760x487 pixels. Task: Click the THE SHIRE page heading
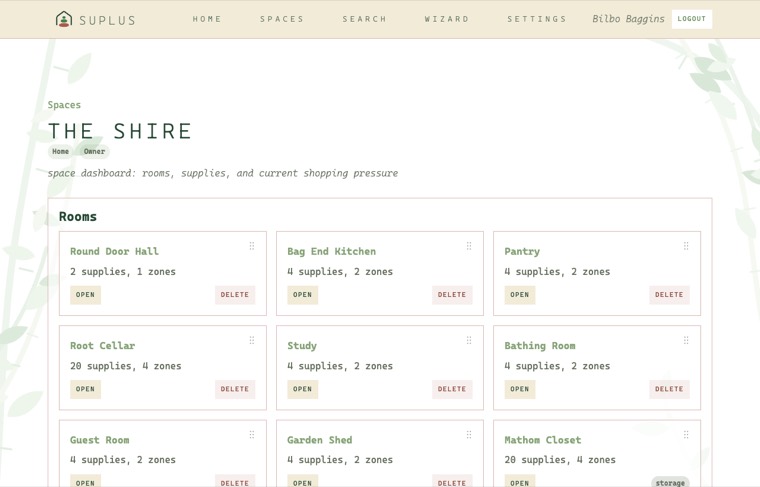pos(120,131)
